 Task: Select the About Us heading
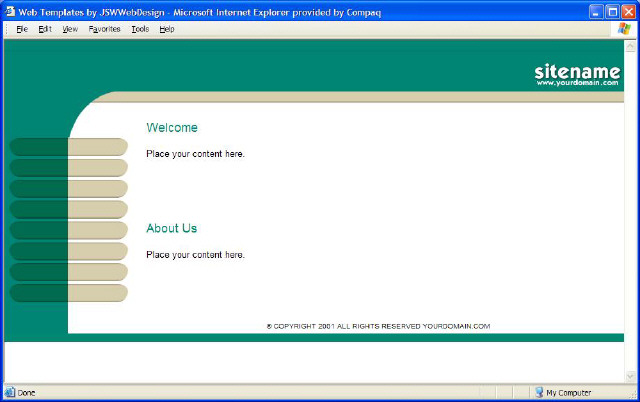coord(172,228)
